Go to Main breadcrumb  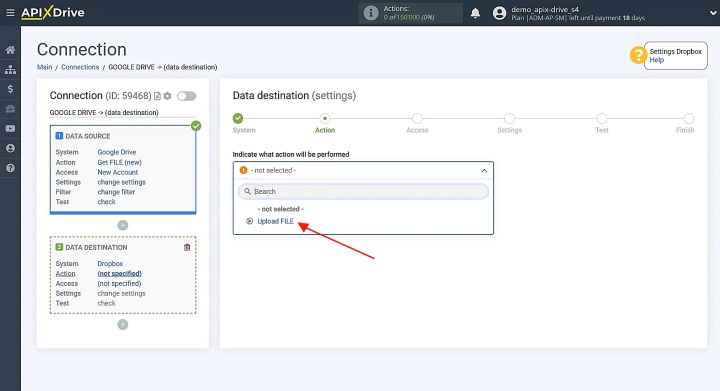[45, 67]
